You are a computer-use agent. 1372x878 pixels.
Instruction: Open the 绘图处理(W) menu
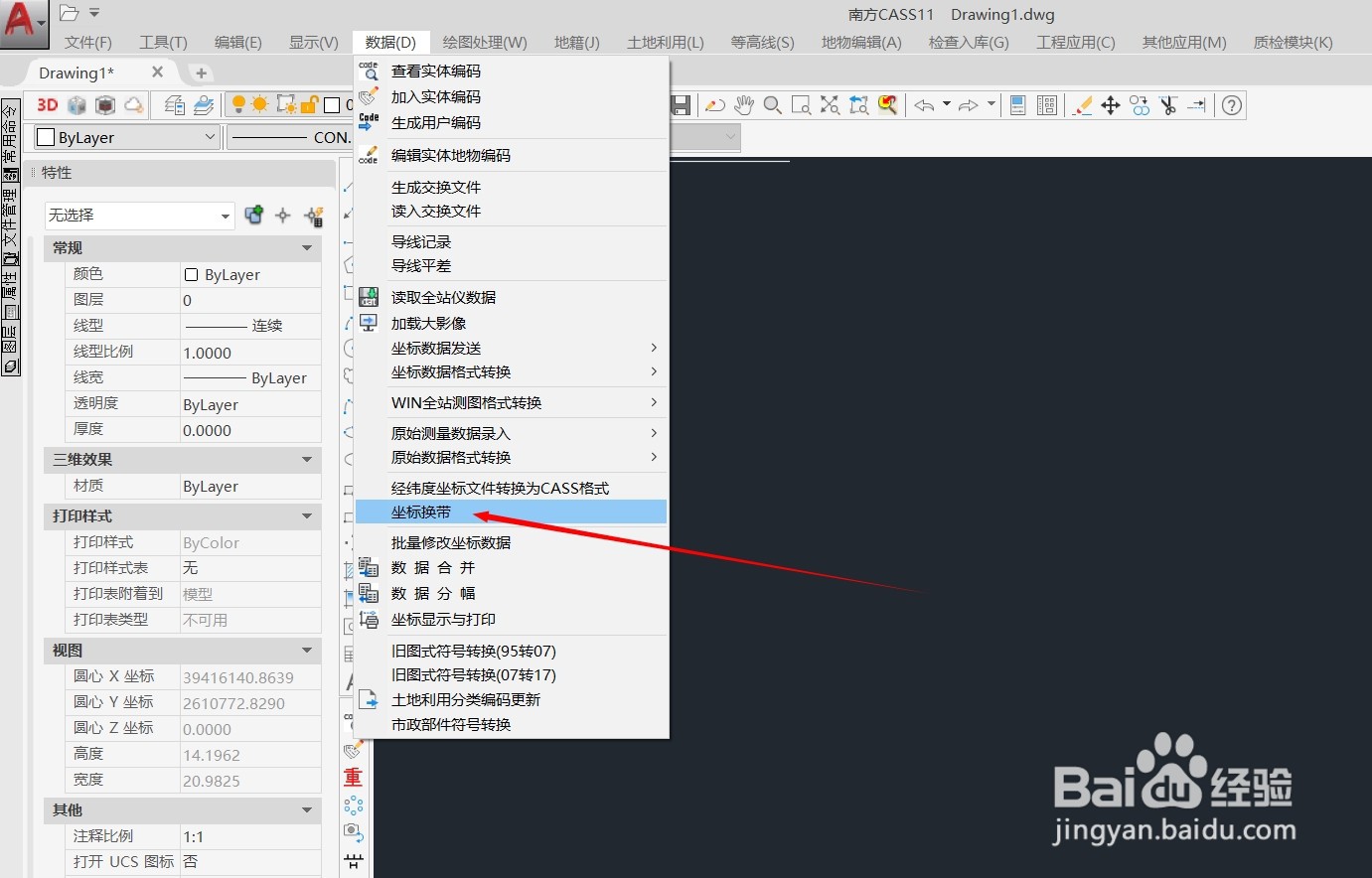point(485,42)
